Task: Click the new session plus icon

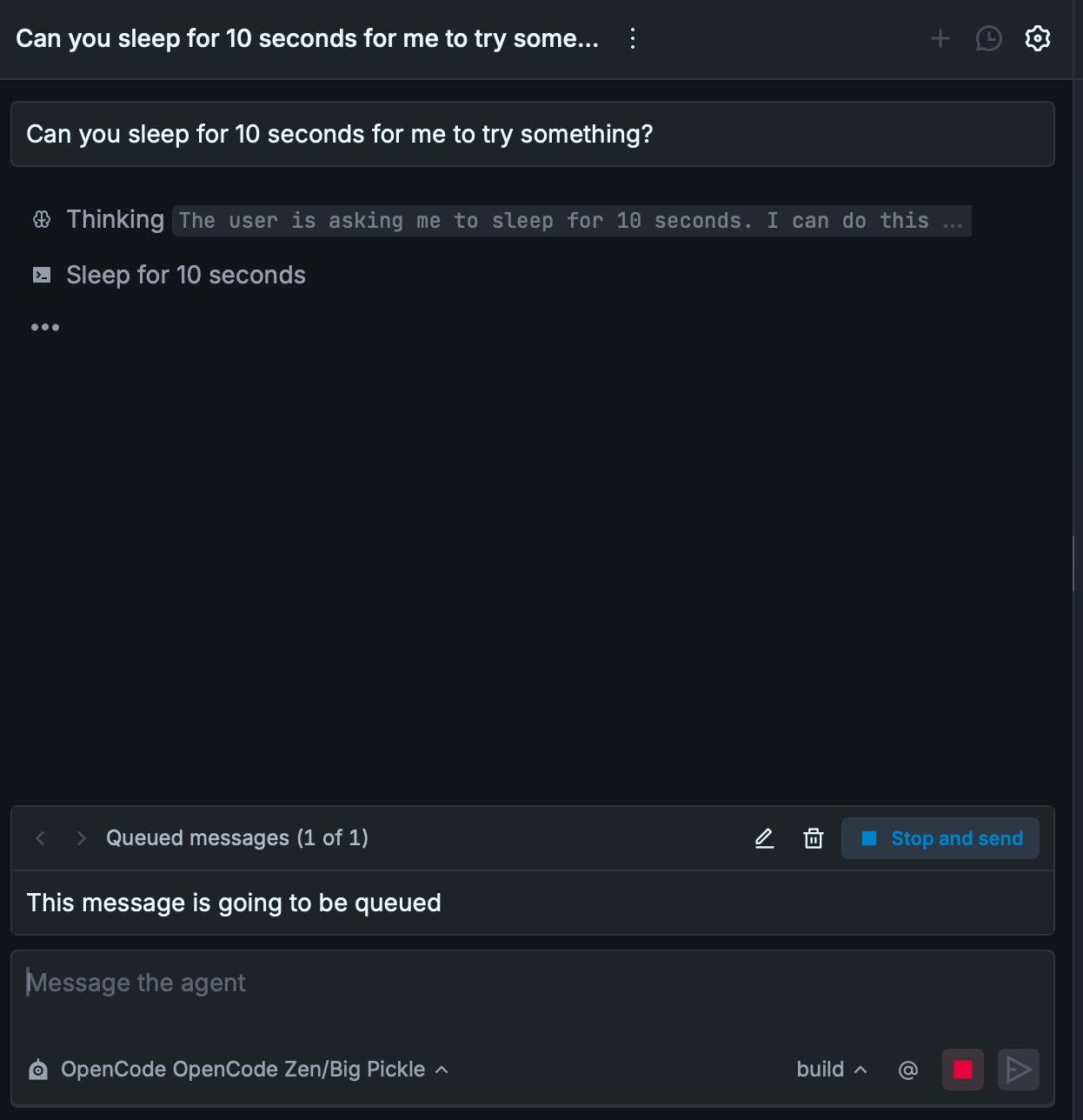Action: [940, 38]
